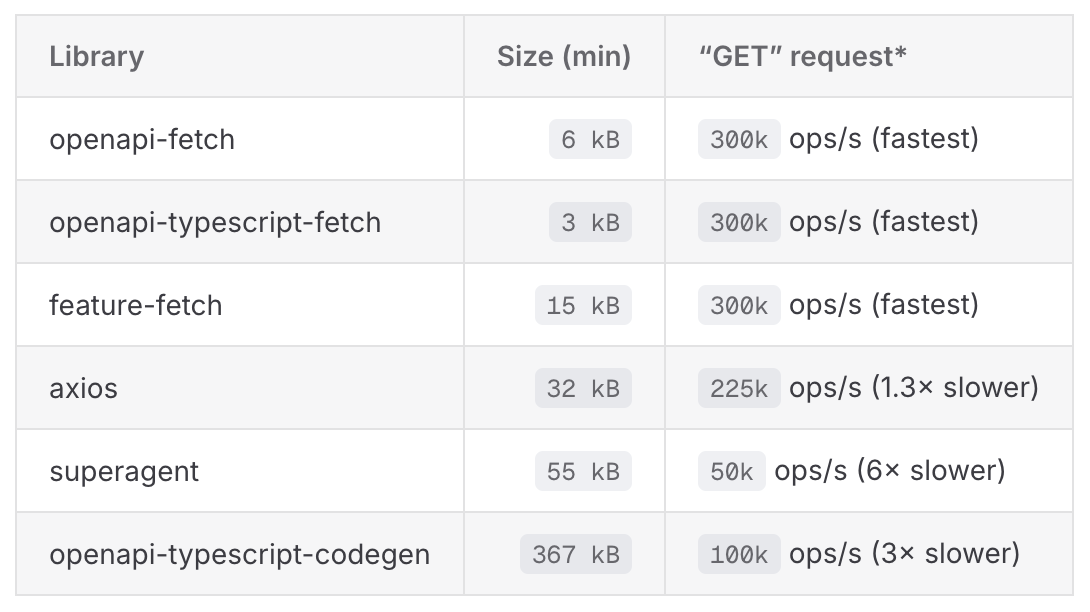This screenshot has height=612, width=1090.
Task: Click the feature-fetch library cell
Action: coord(136,305)
